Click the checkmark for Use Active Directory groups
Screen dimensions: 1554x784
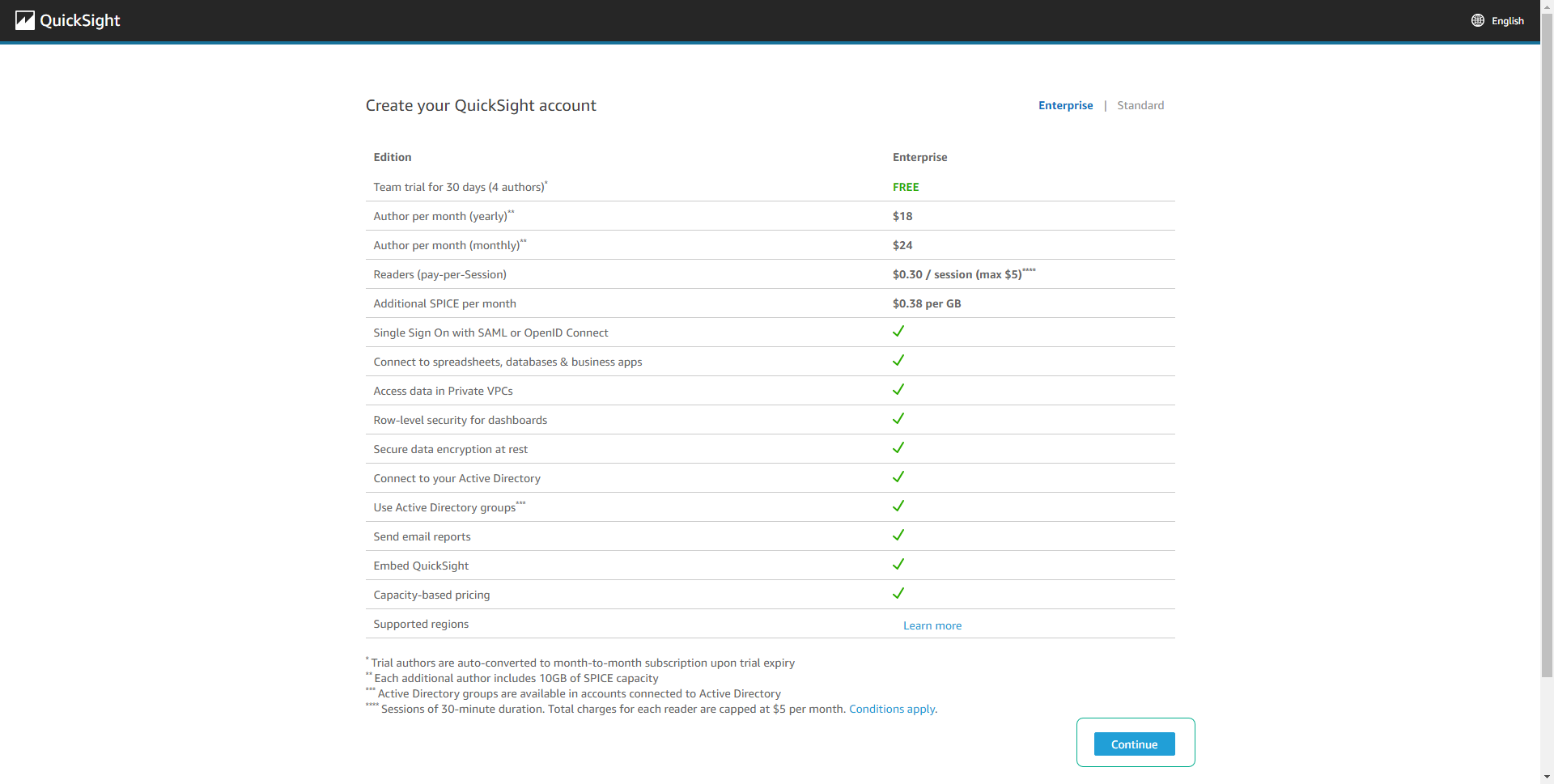pyautogui.click(x=898, y=506)
